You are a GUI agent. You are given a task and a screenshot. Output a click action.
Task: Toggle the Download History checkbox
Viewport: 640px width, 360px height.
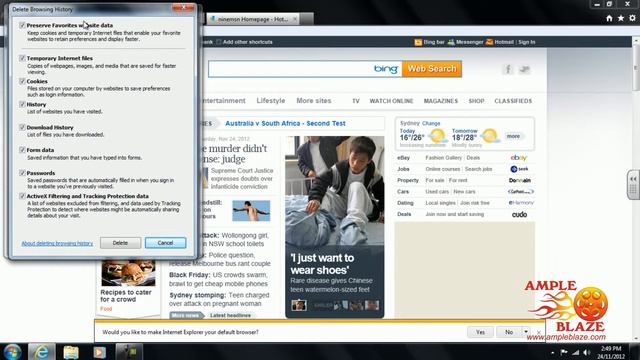point(22,127)
